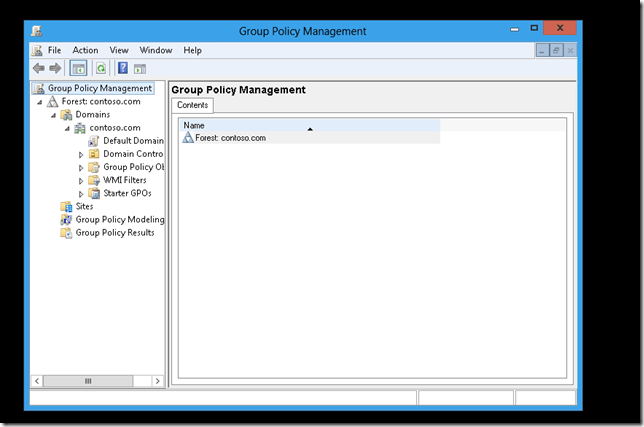Click the contoso.com domain icon in tree
Screen dimensions: 644x427
(80, 128)
